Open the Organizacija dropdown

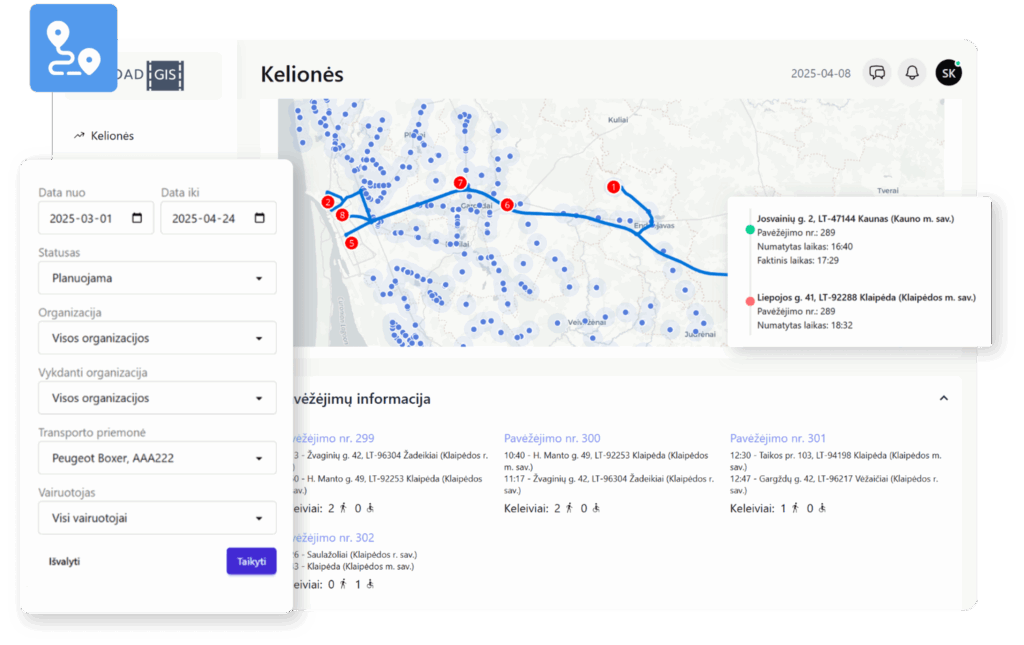[x=157, y=338]
